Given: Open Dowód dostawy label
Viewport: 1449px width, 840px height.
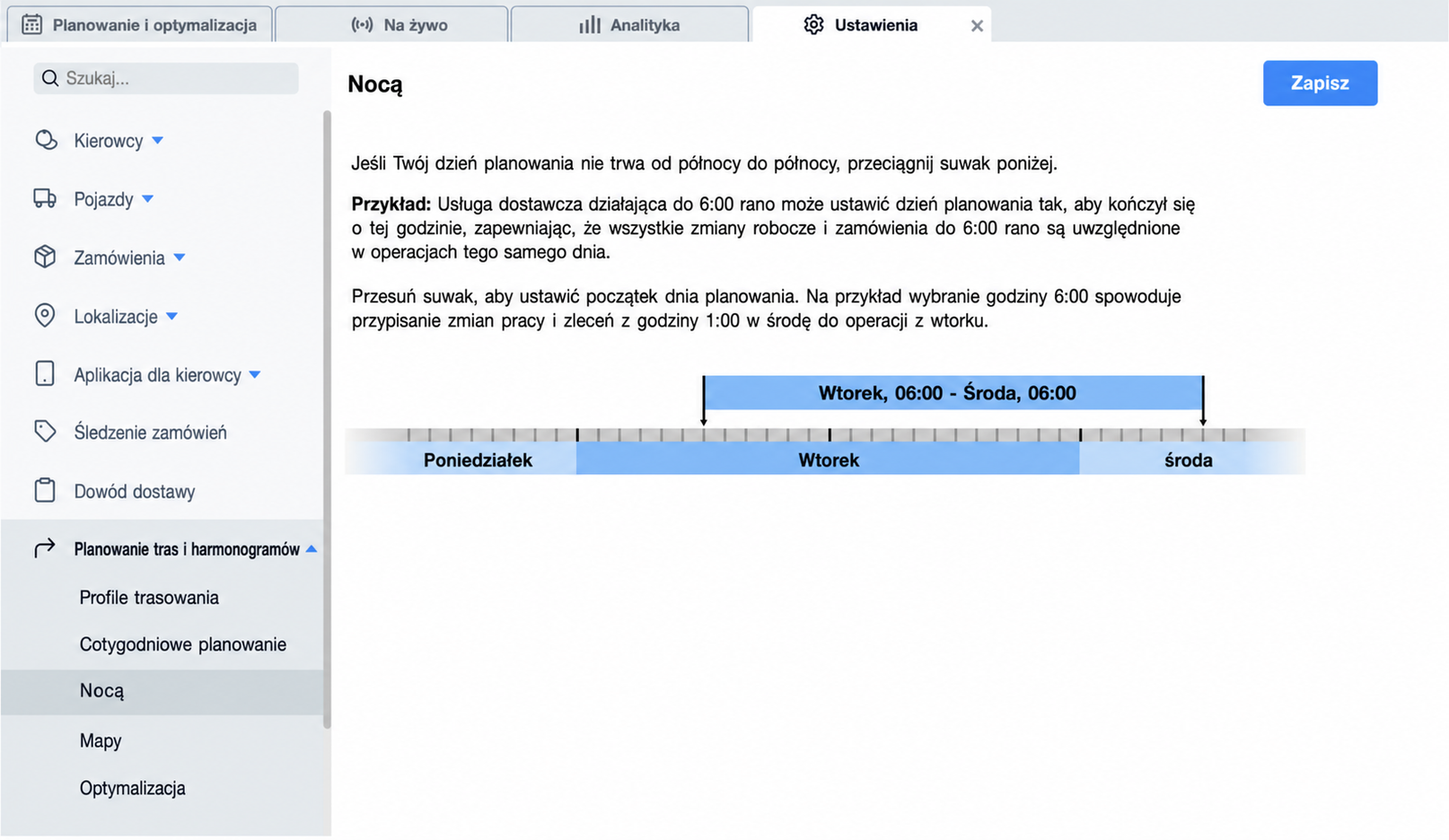Looking at the screenshot, I should (x=135, y=491).
